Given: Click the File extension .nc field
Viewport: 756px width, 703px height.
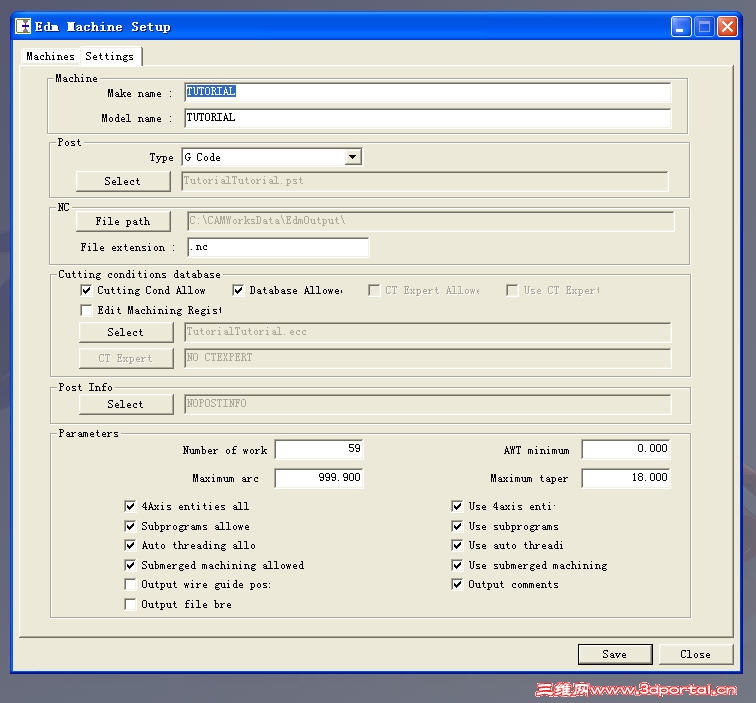Looking at the screenshot, I should 278,247.
